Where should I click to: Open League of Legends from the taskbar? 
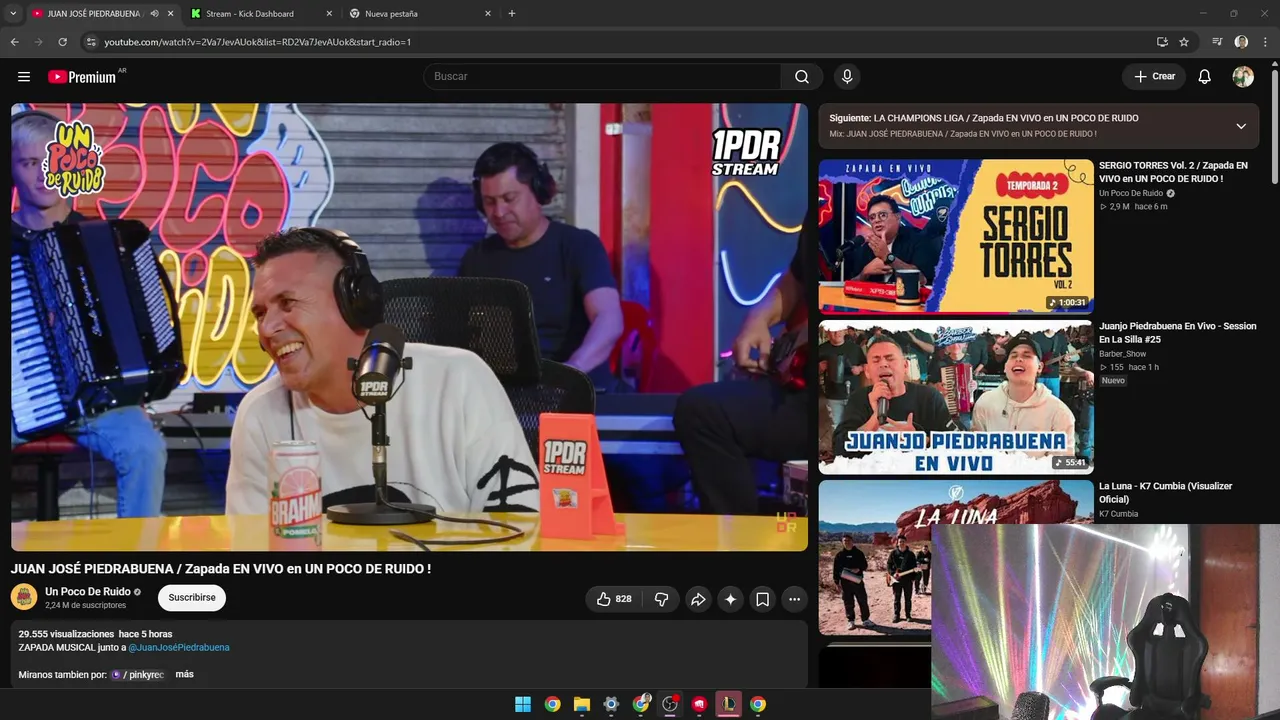click(x=729, y=704)
